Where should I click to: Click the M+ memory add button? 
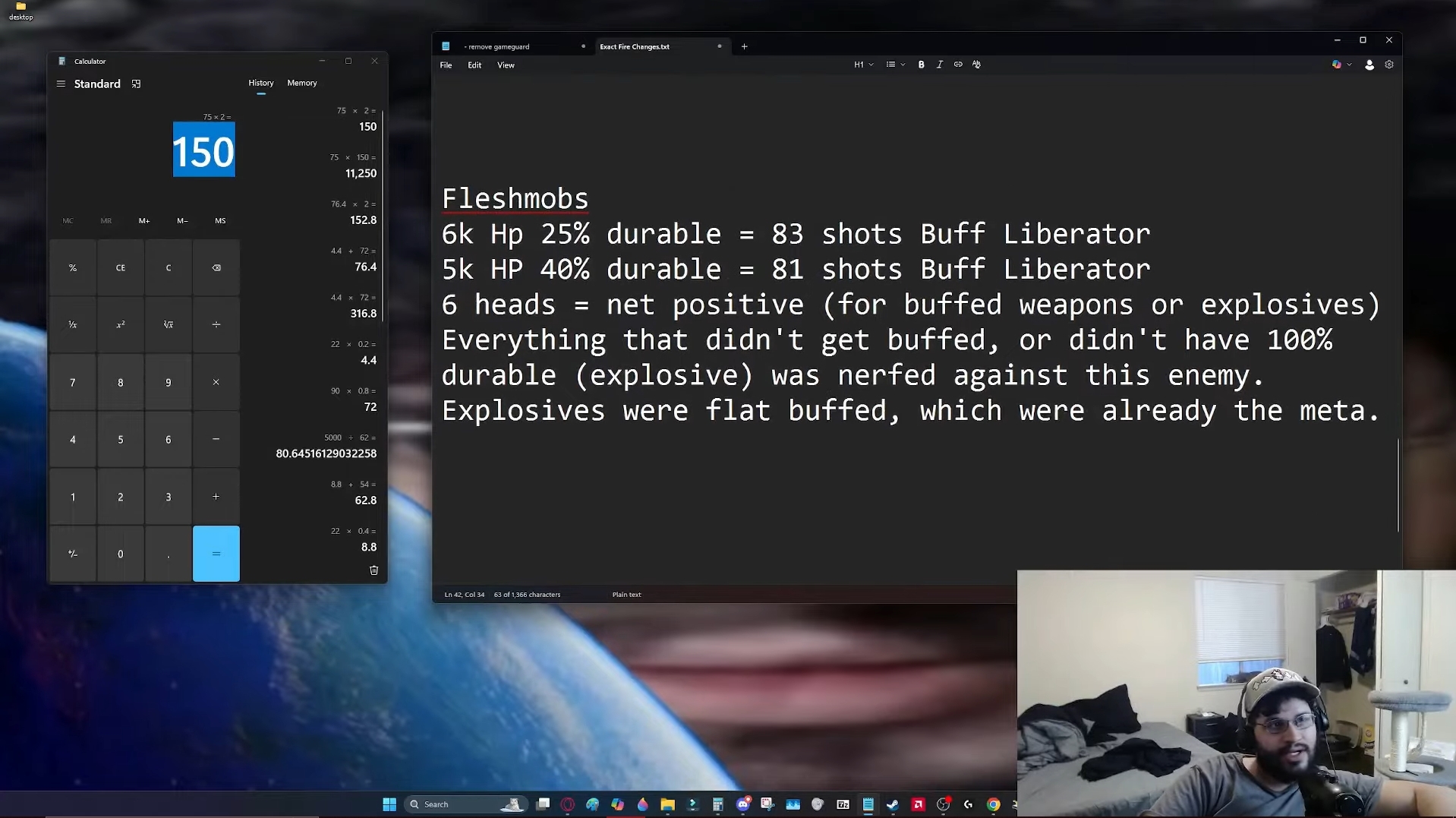[x=144, y=221]
